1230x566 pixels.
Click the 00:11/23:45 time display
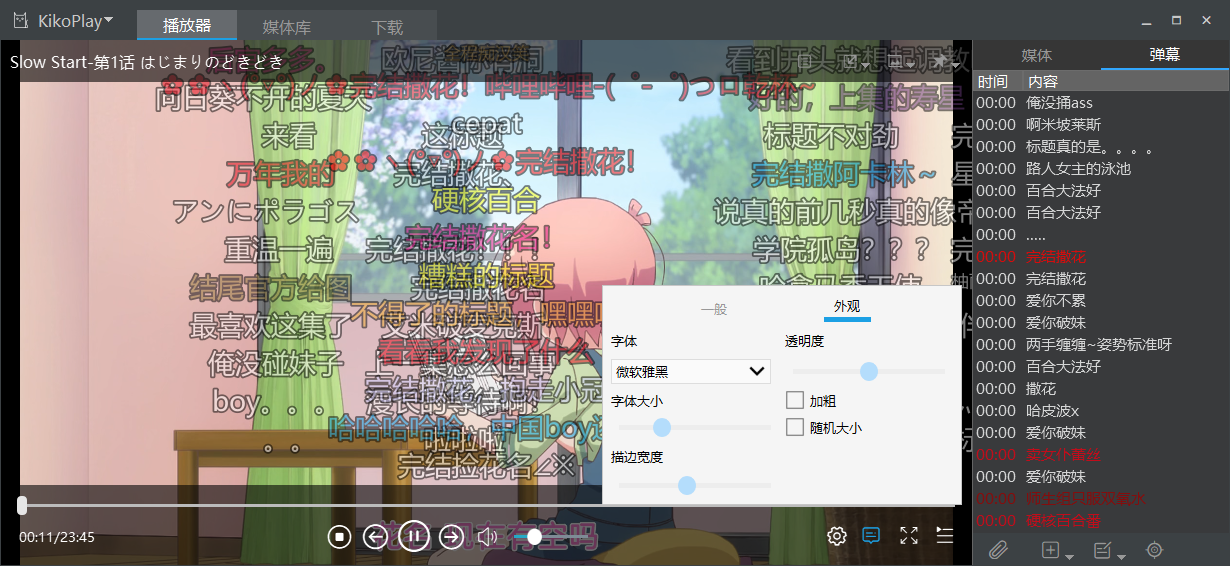(x=57, y=537)
